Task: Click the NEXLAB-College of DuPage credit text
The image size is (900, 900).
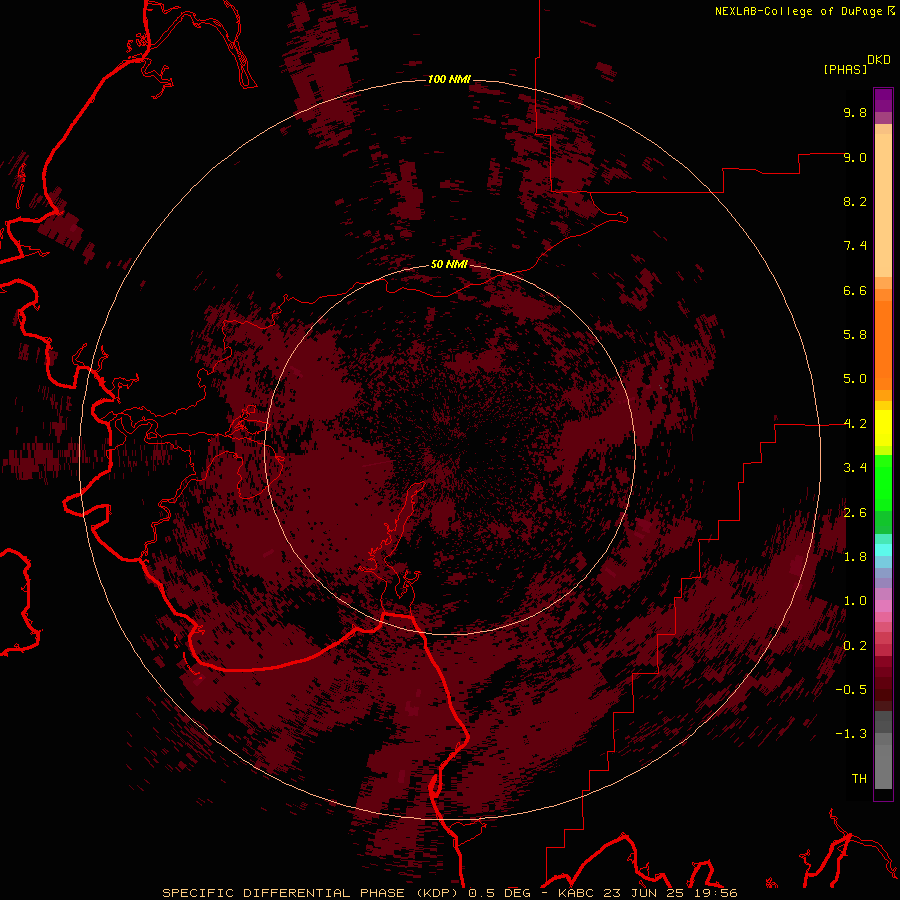Action: 798,11
